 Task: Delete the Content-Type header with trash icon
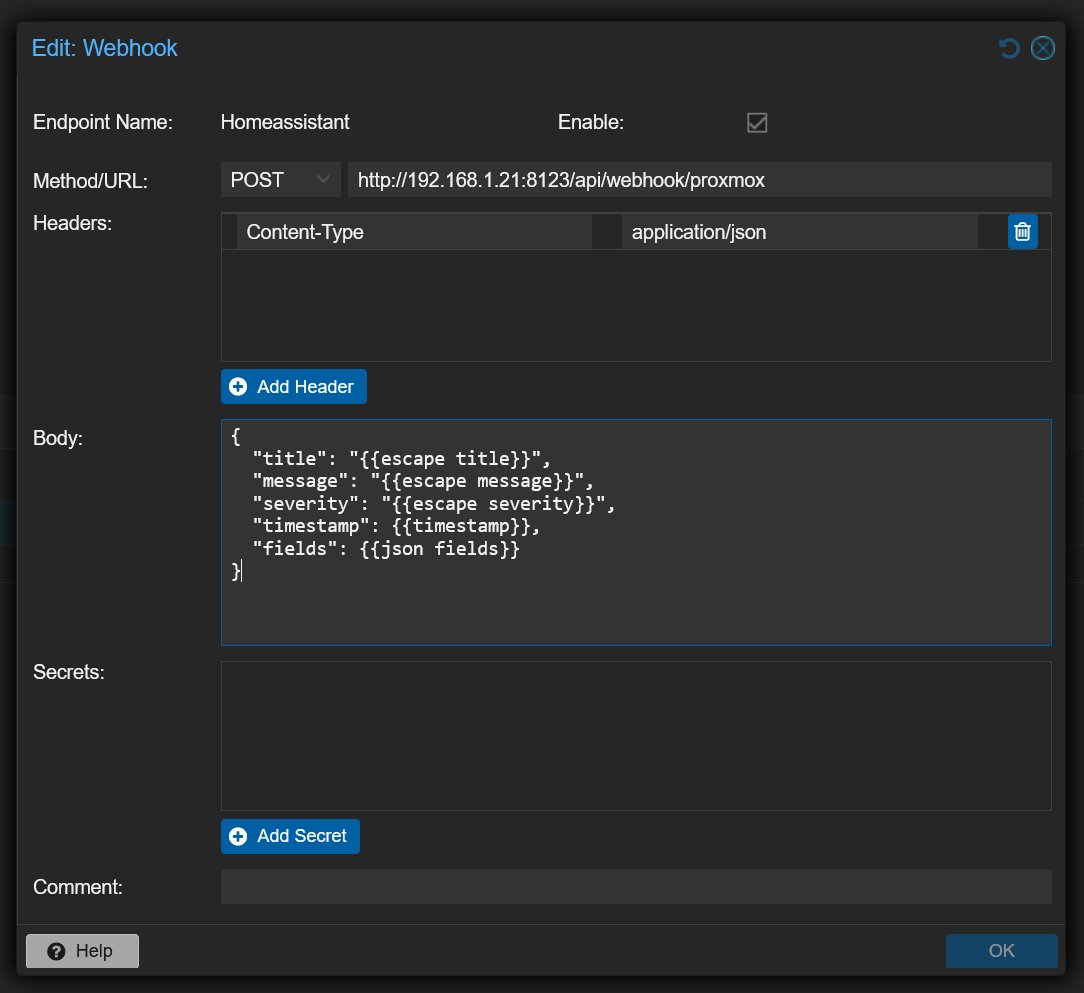[1022, 232]
